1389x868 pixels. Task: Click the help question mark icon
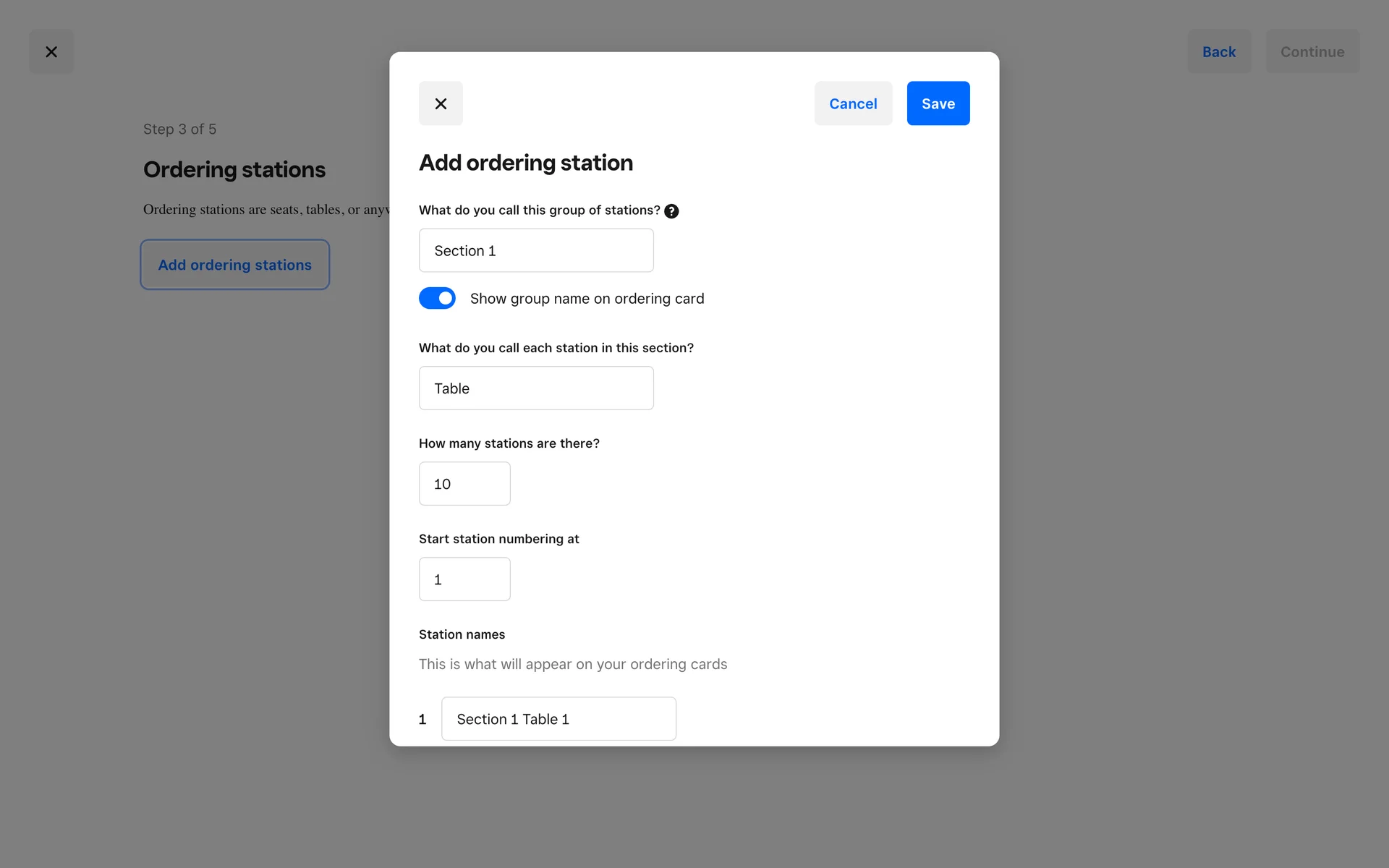(671, 211)
